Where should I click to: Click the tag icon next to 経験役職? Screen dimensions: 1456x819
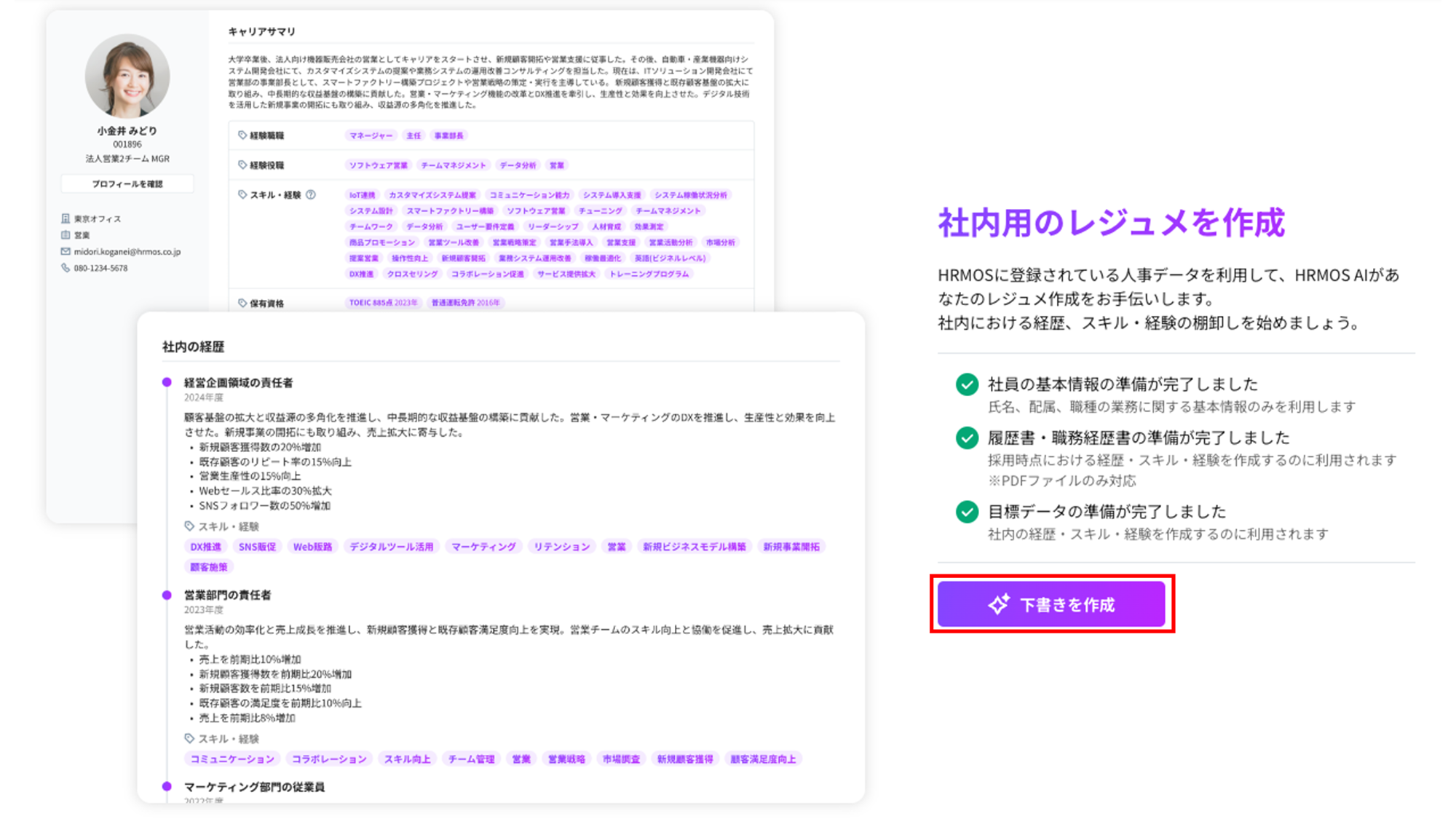242,165
